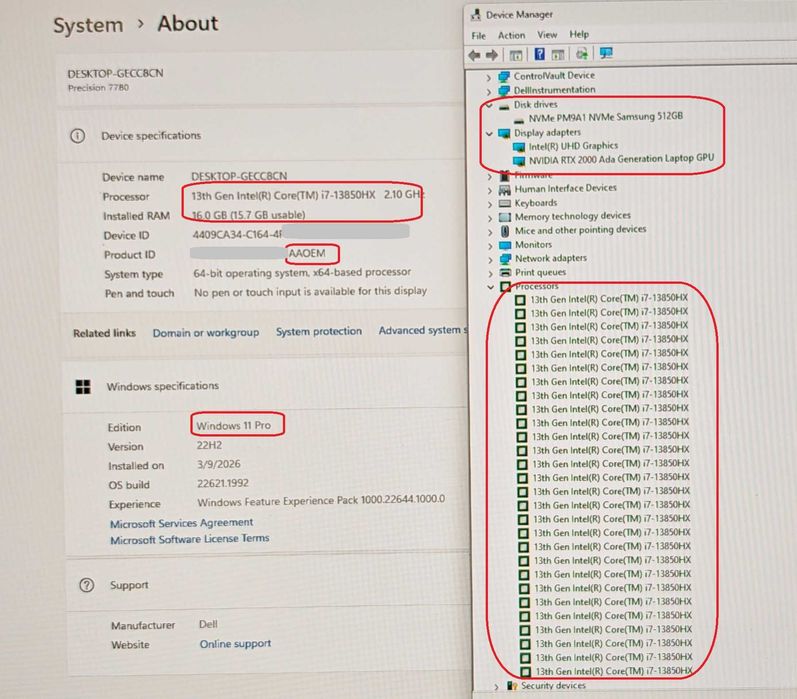This screenshot has width=797, height=699.
Task: Click the Display adapters category icon
Action: coord(504,133)
